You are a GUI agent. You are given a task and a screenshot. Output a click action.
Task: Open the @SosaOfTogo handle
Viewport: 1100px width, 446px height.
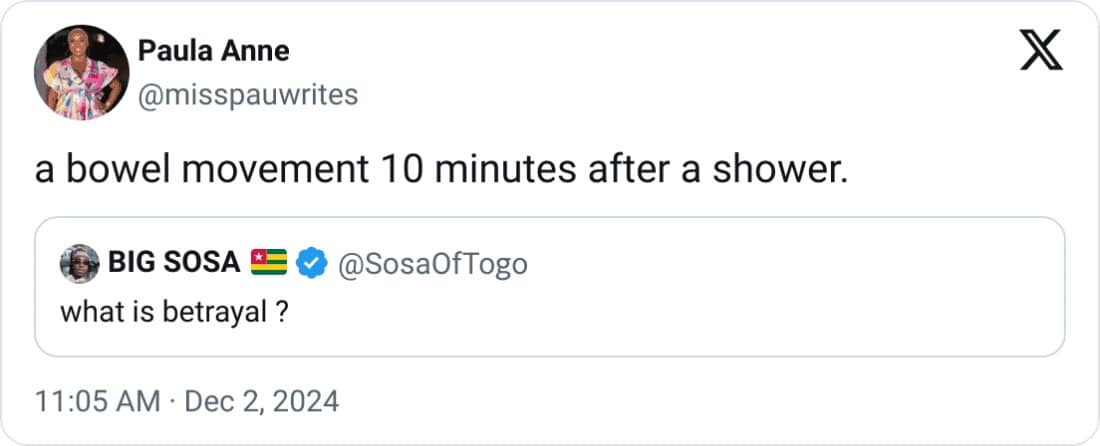434,264
